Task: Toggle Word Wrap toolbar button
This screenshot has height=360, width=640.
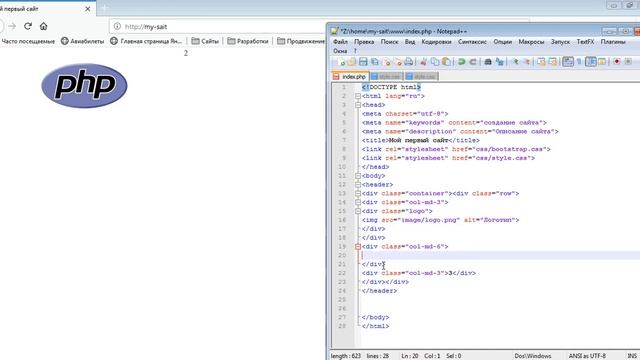Action: [568, 62]
